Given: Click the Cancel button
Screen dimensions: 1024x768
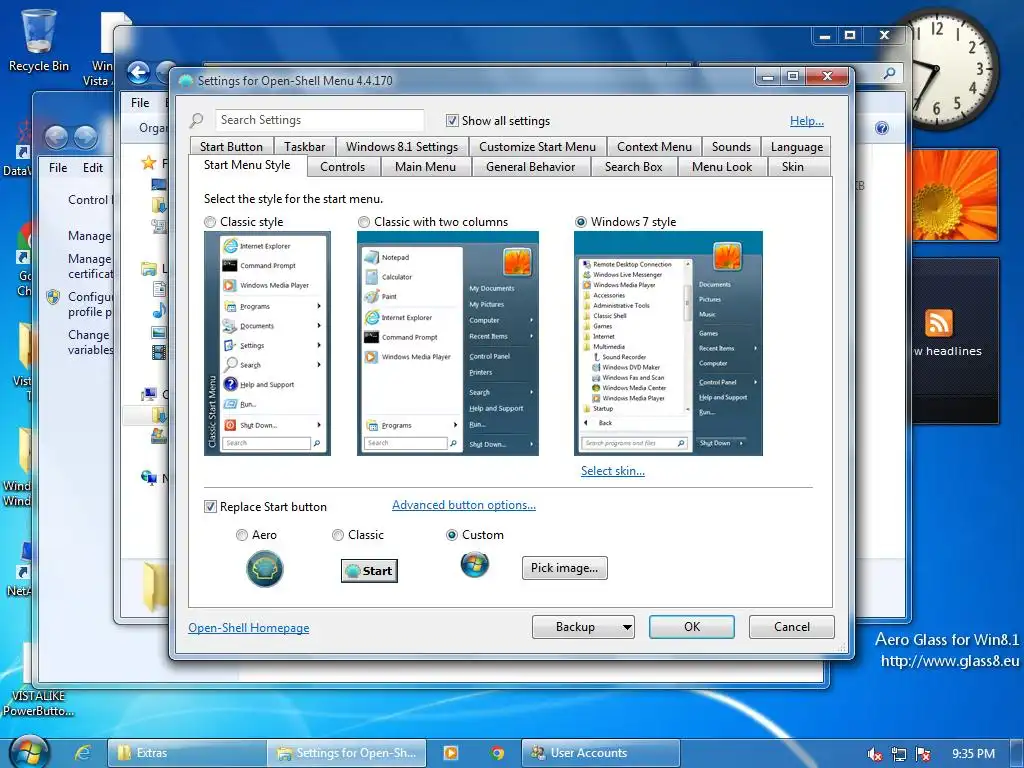Looking at the screenshot, I should 792,627.
